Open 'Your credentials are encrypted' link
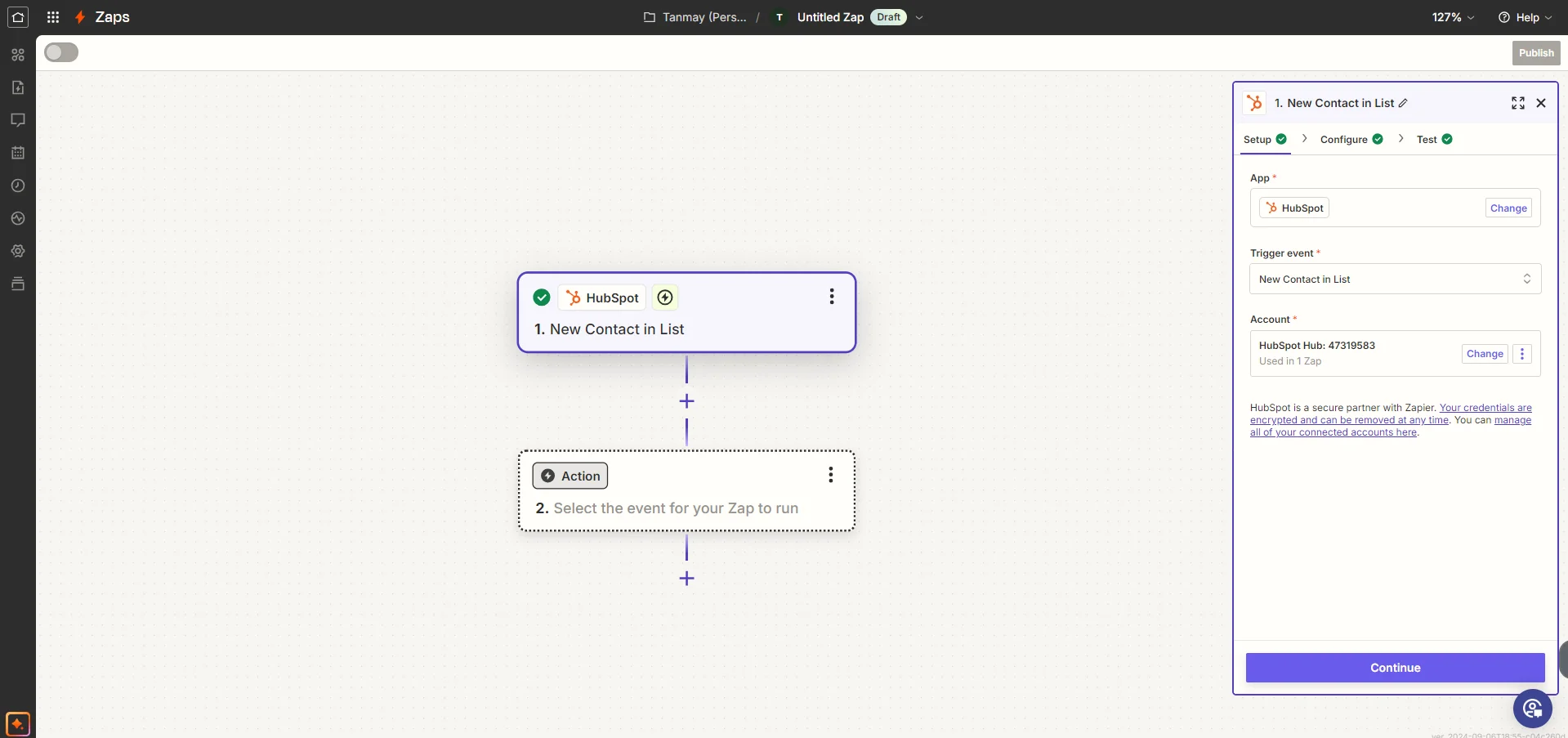This screenshot has height=738, width=1568. 1391,414
